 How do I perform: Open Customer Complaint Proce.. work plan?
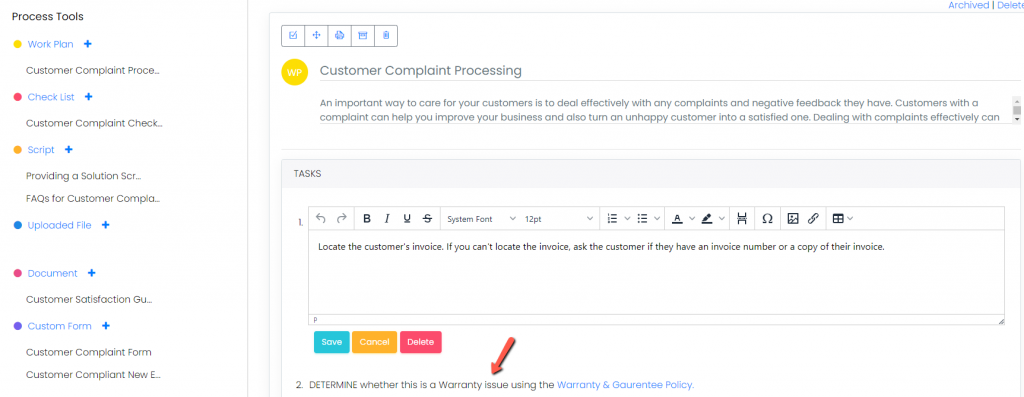[x=93, y=70]
